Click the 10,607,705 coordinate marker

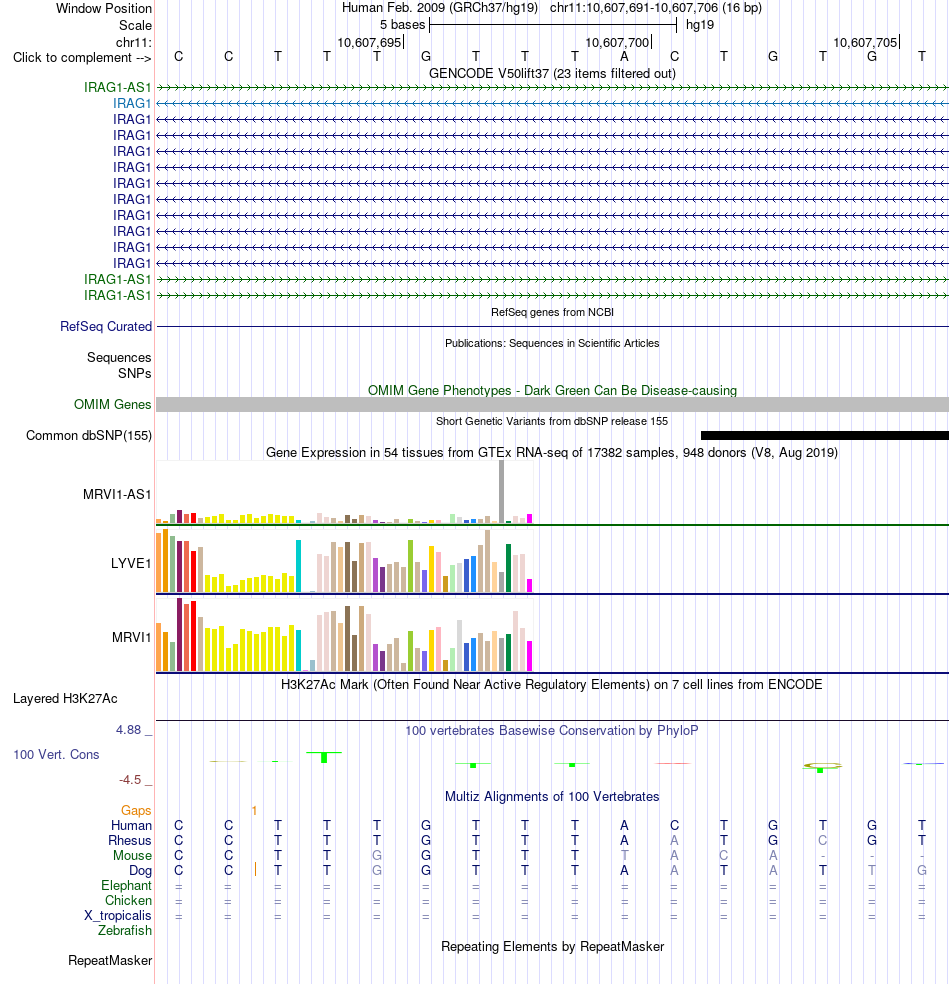click(x=865, y=43)
